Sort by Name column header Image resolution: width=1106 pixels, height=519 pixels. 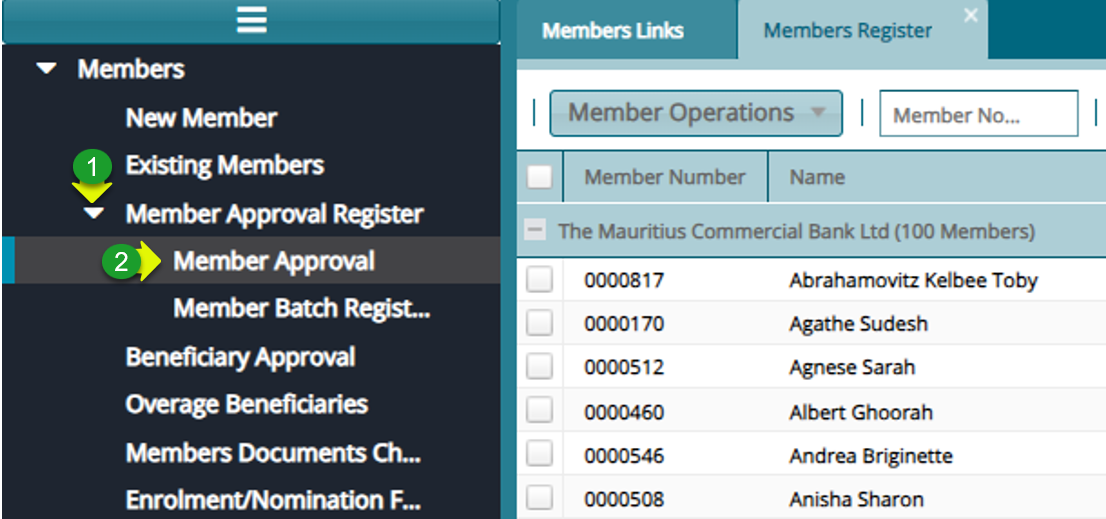pyautogui.click(x=817, y=177)
